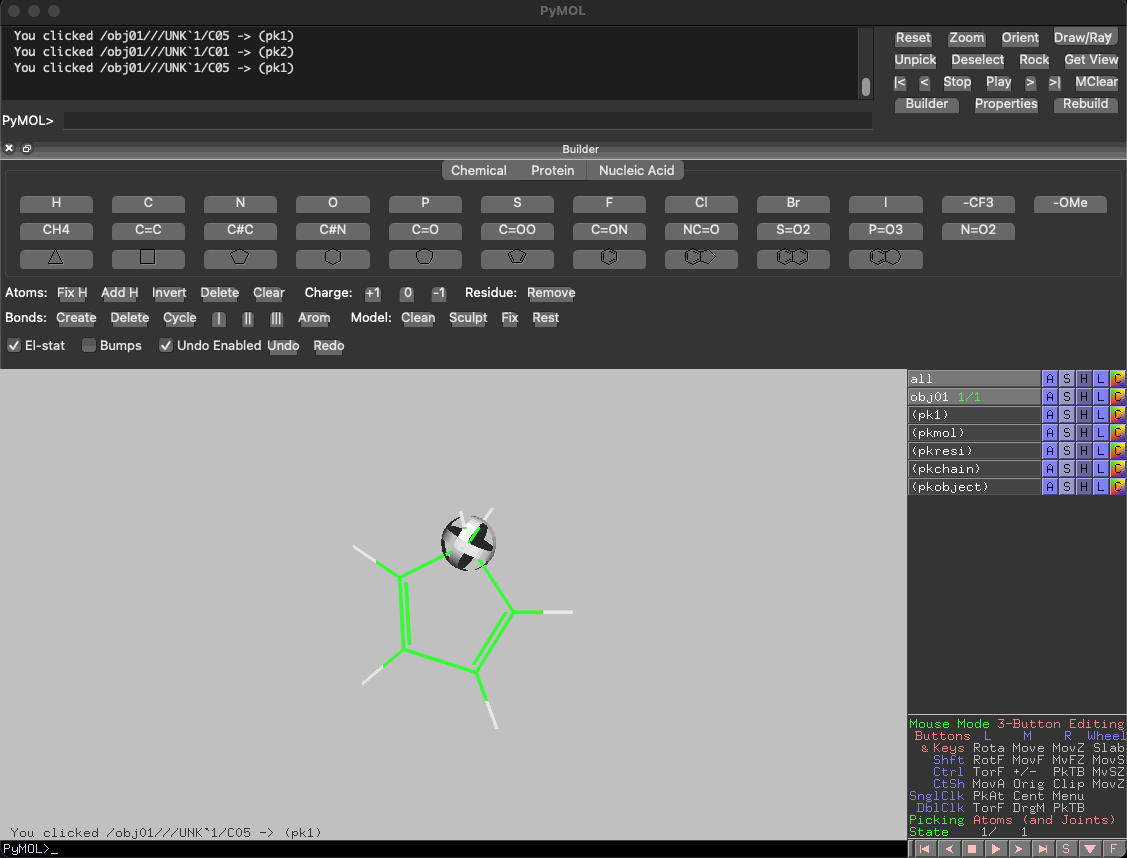Add the aromatic five-membered ring in the sixth ring button
1127x858 pixels.
coord(517,257)
